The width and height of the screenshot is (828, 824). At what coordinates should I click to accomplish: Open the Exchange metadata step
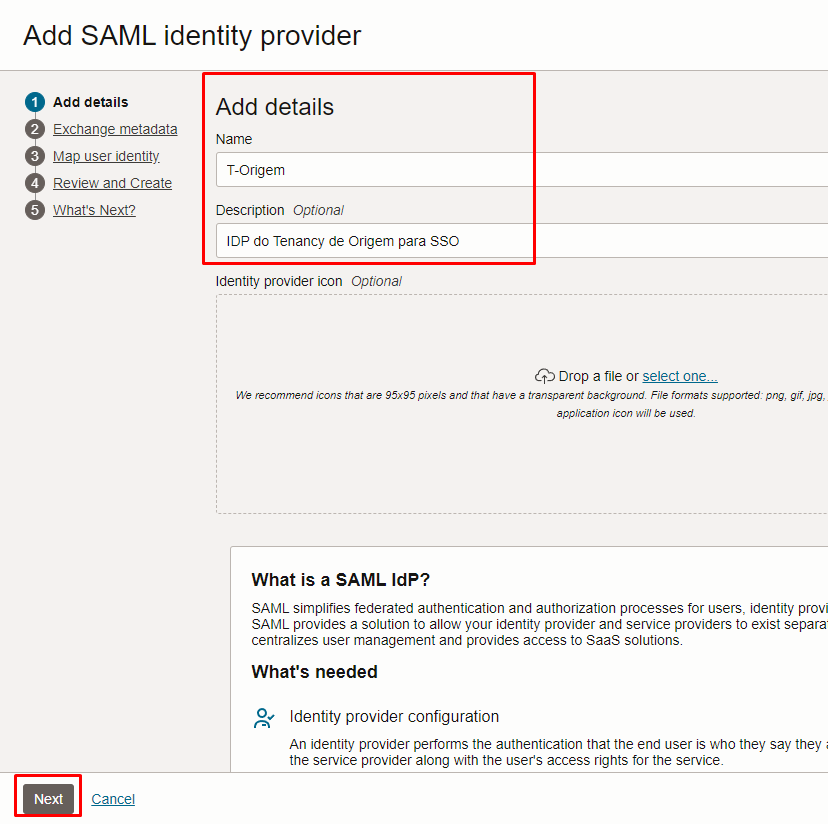tap(115, 129)
